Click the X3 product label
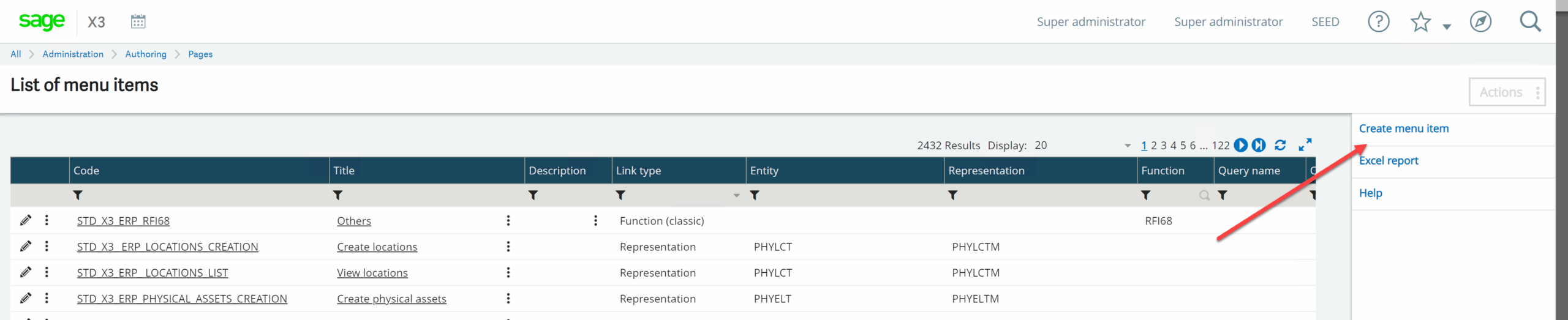The width and height of the screenshot is (1568, 320). pos(96,22)
